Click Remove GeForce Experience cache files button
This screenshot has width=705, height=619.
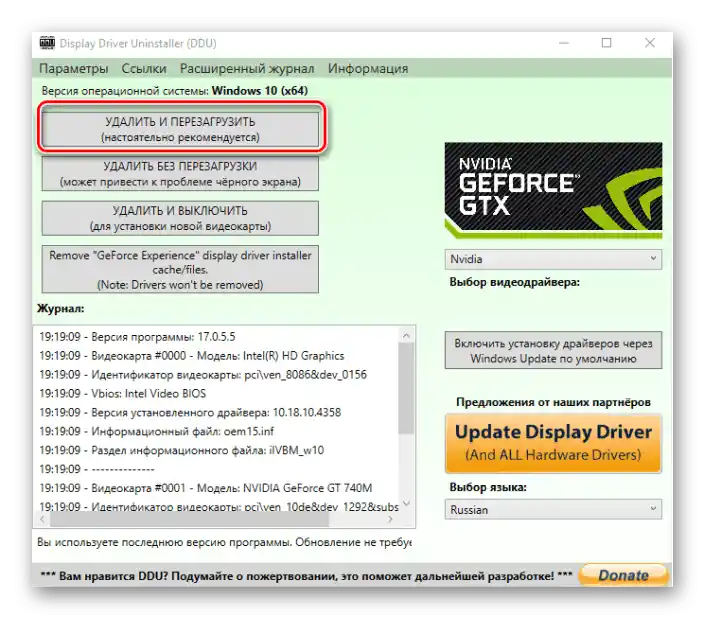pyautogui.click(x=180, y=269)
